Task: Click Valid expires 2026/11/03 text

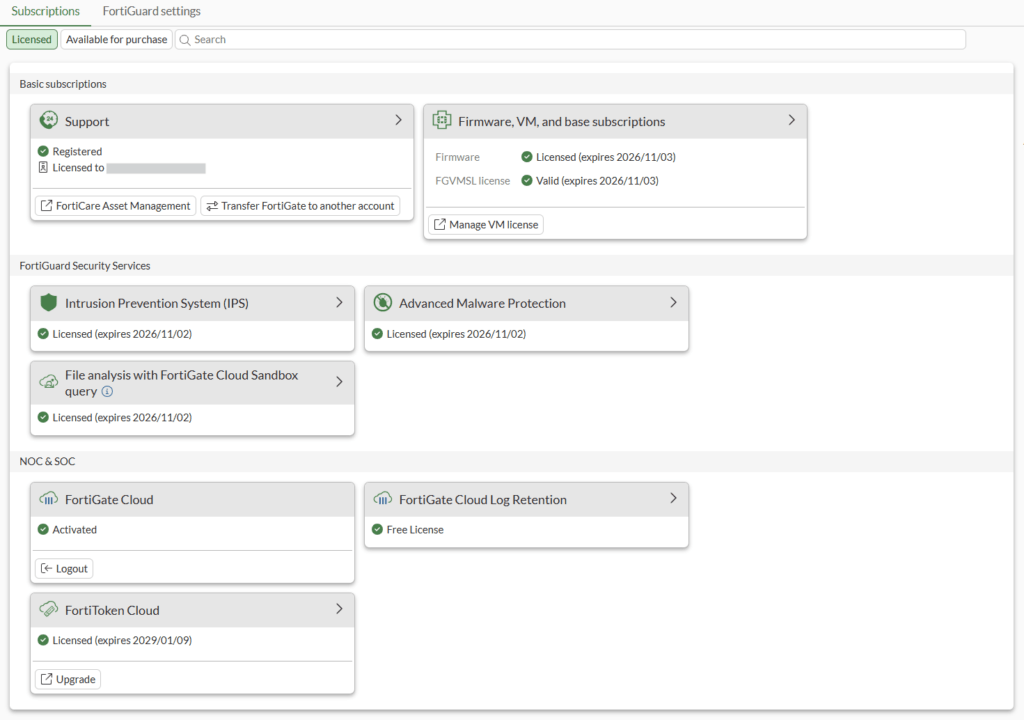Action: pos(597,180)
